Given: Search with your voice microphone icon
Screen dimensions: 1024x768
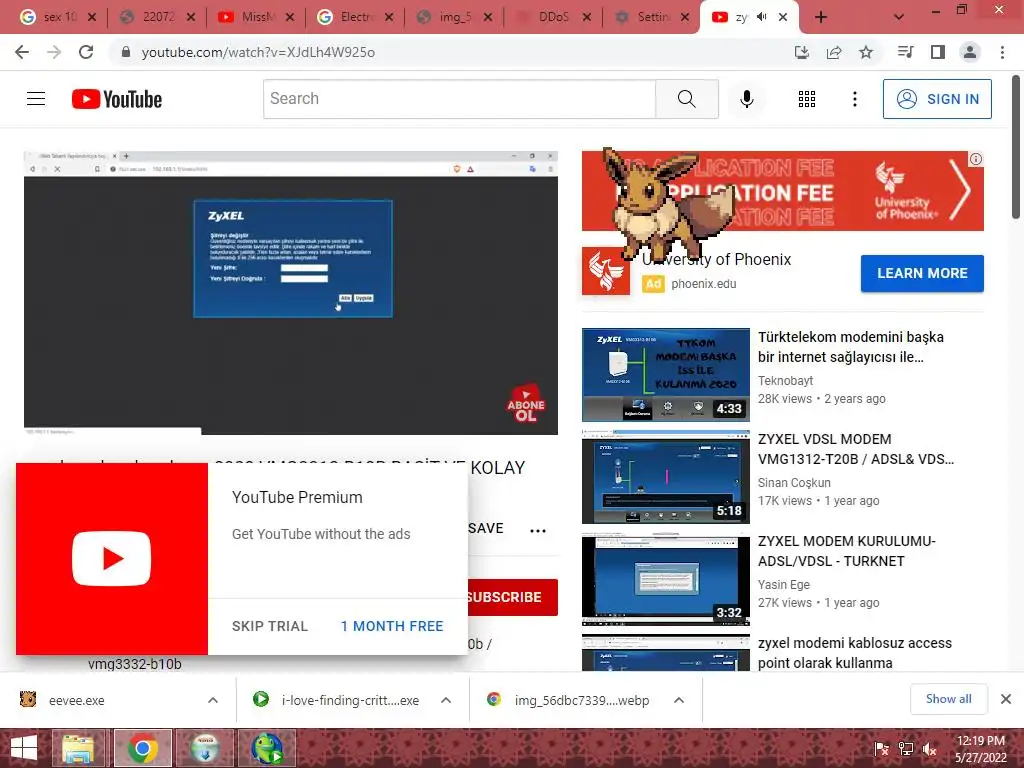Looking at the screenshot, I should click(746, 99).
